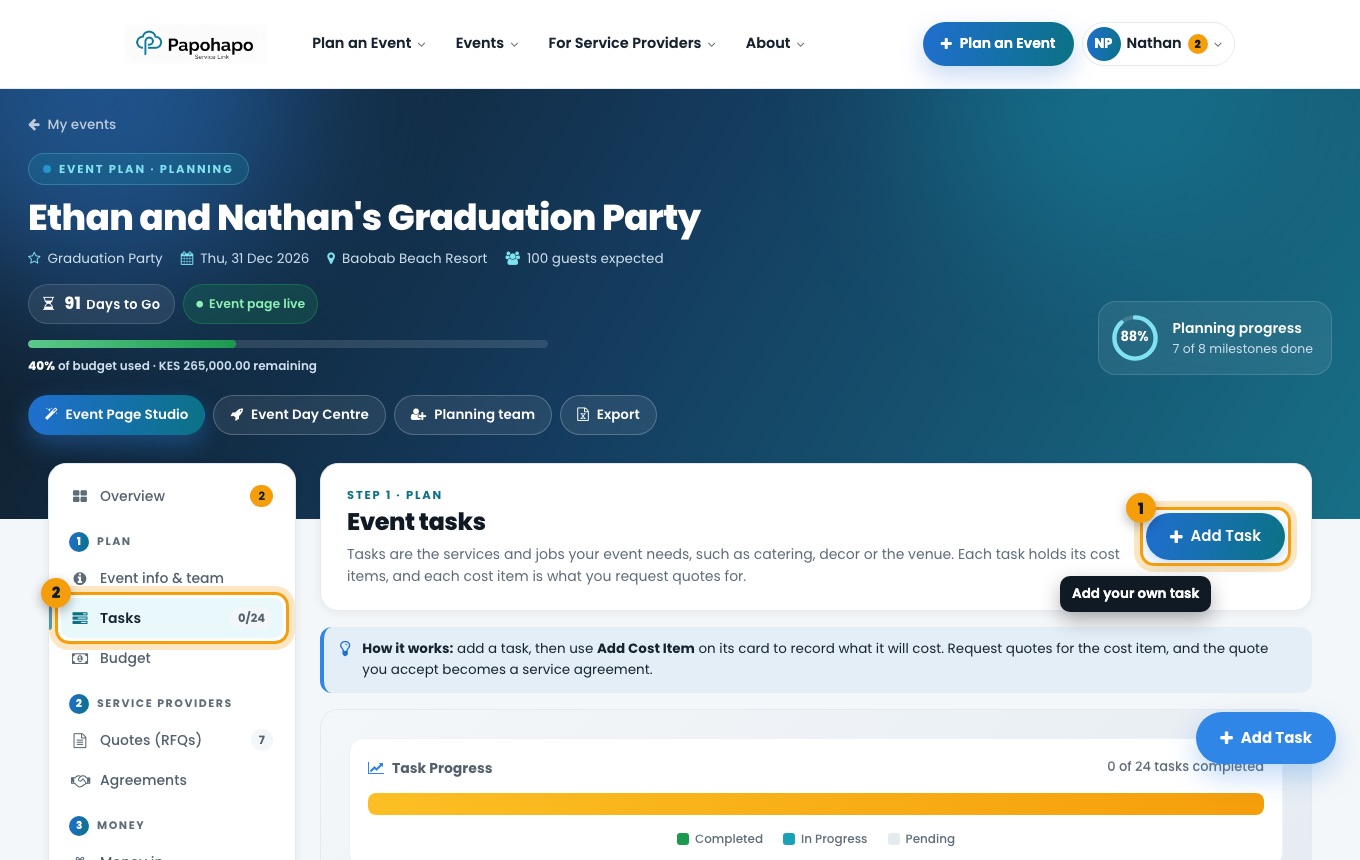Click the info icon beside Event info & team

click(80, 578)
